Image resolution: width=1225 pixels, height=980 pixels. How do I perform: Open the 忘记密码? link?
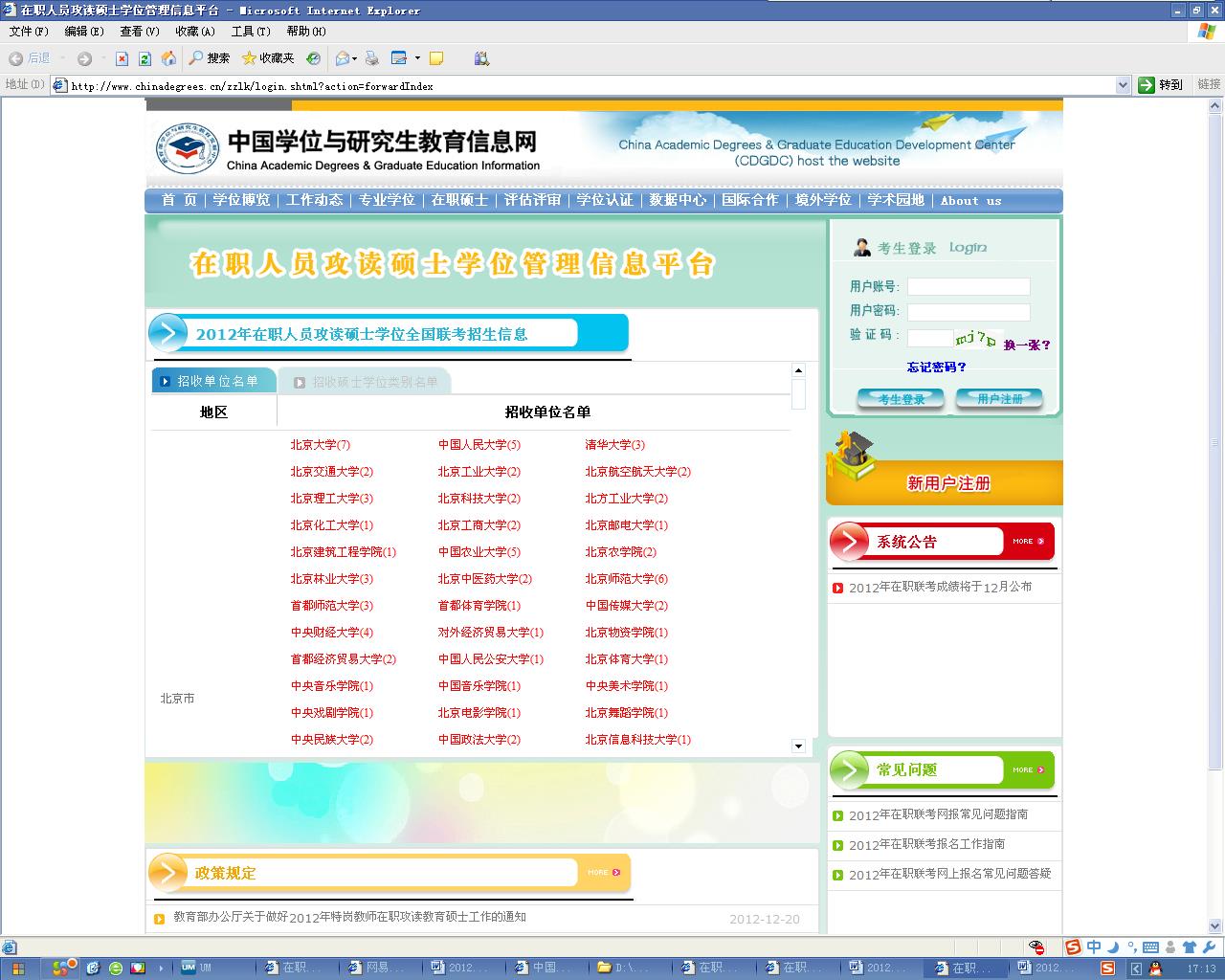[x=936, y=367]
